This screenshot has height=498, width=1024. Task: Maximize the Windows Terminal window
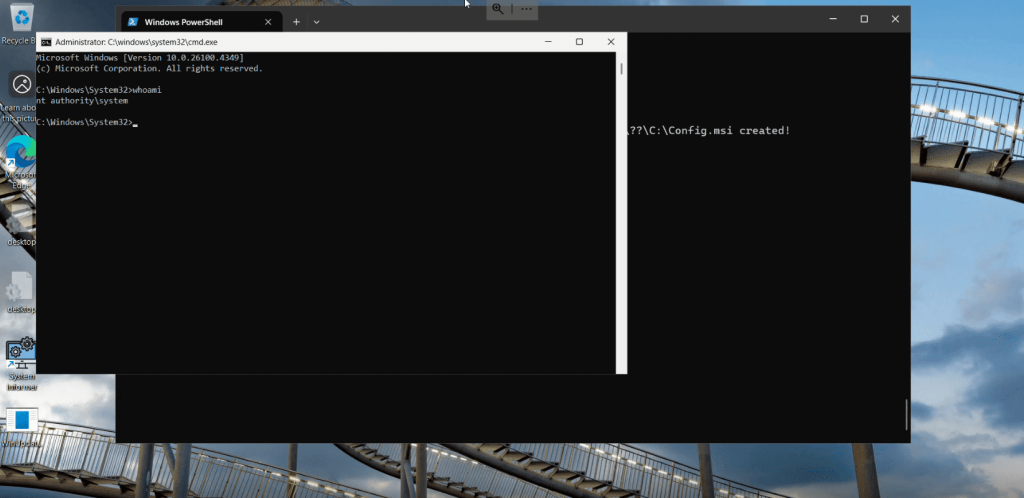point(864,19)
